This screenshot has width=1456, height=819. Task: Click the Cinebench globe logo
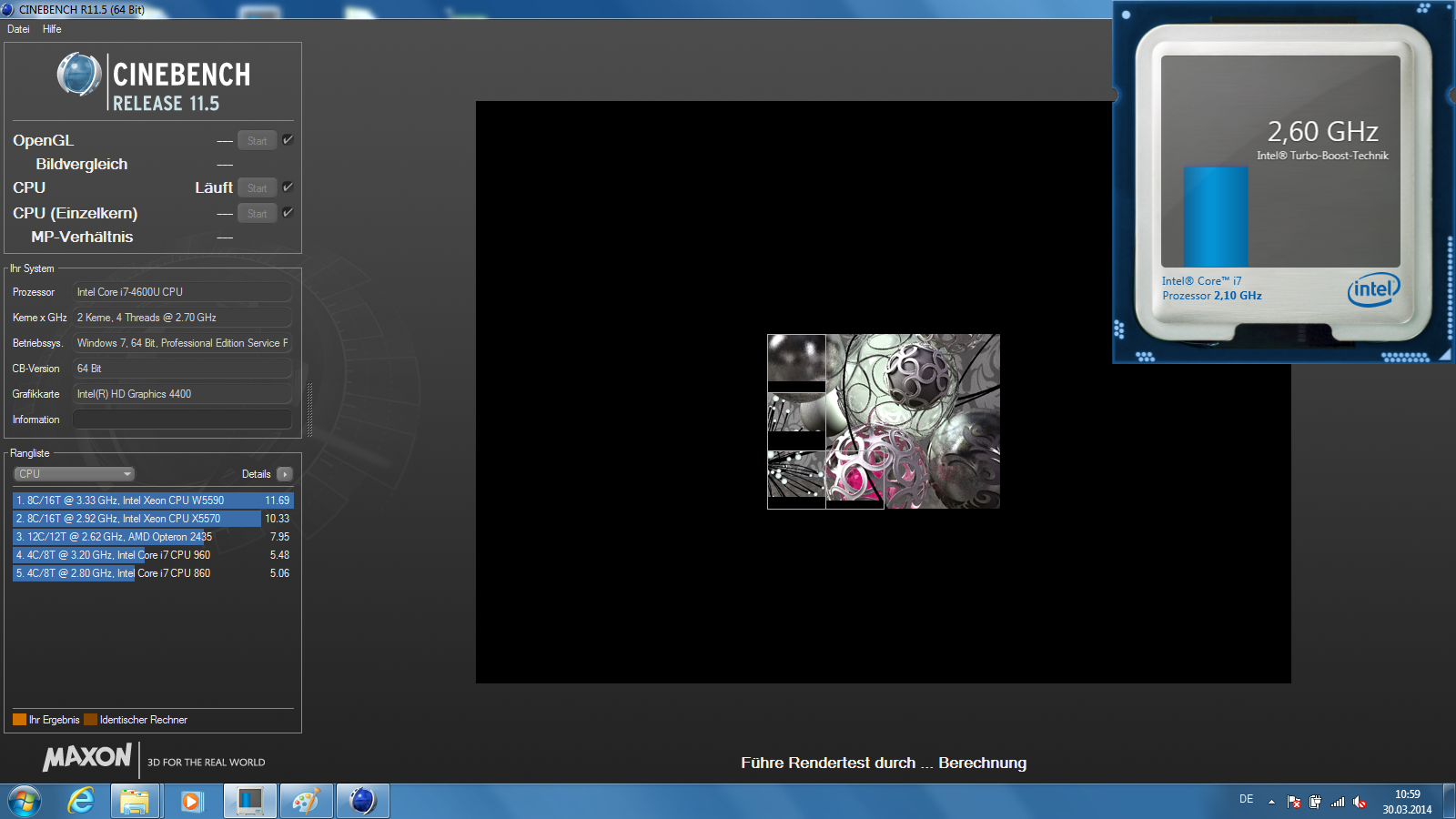pos(79,74)
